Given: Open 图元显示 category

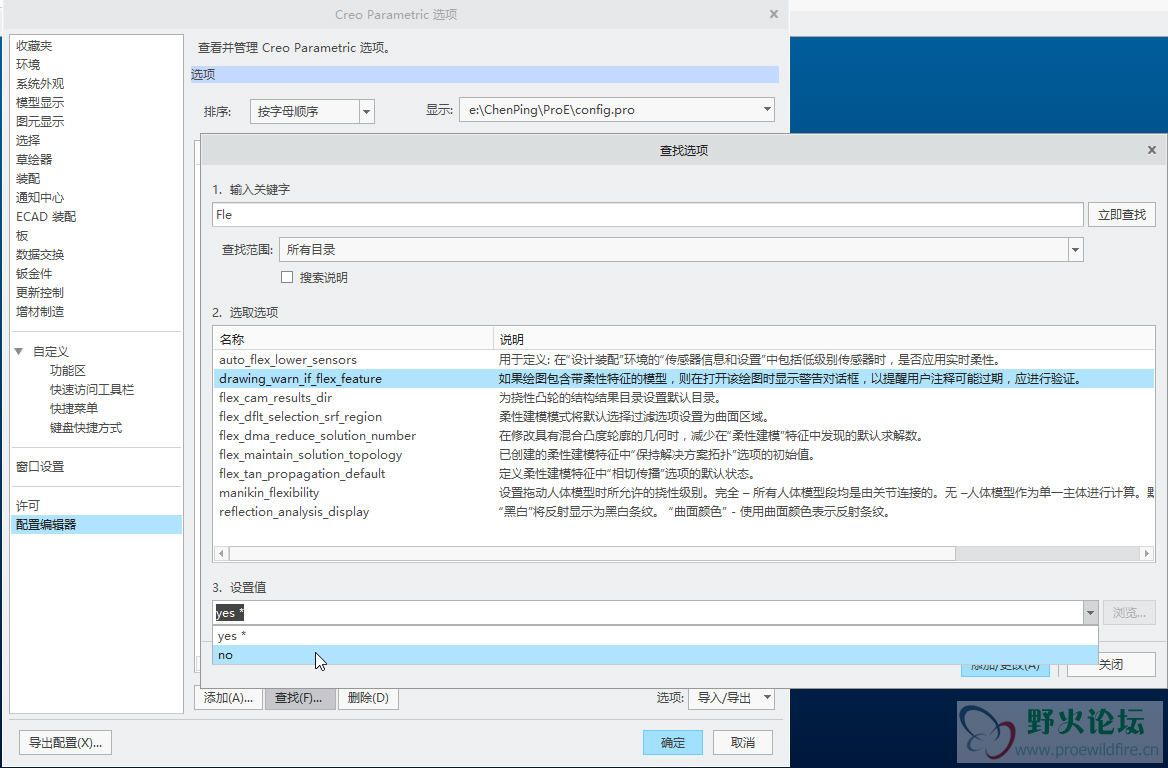Looking at the screenshot, I should point(40,121).
